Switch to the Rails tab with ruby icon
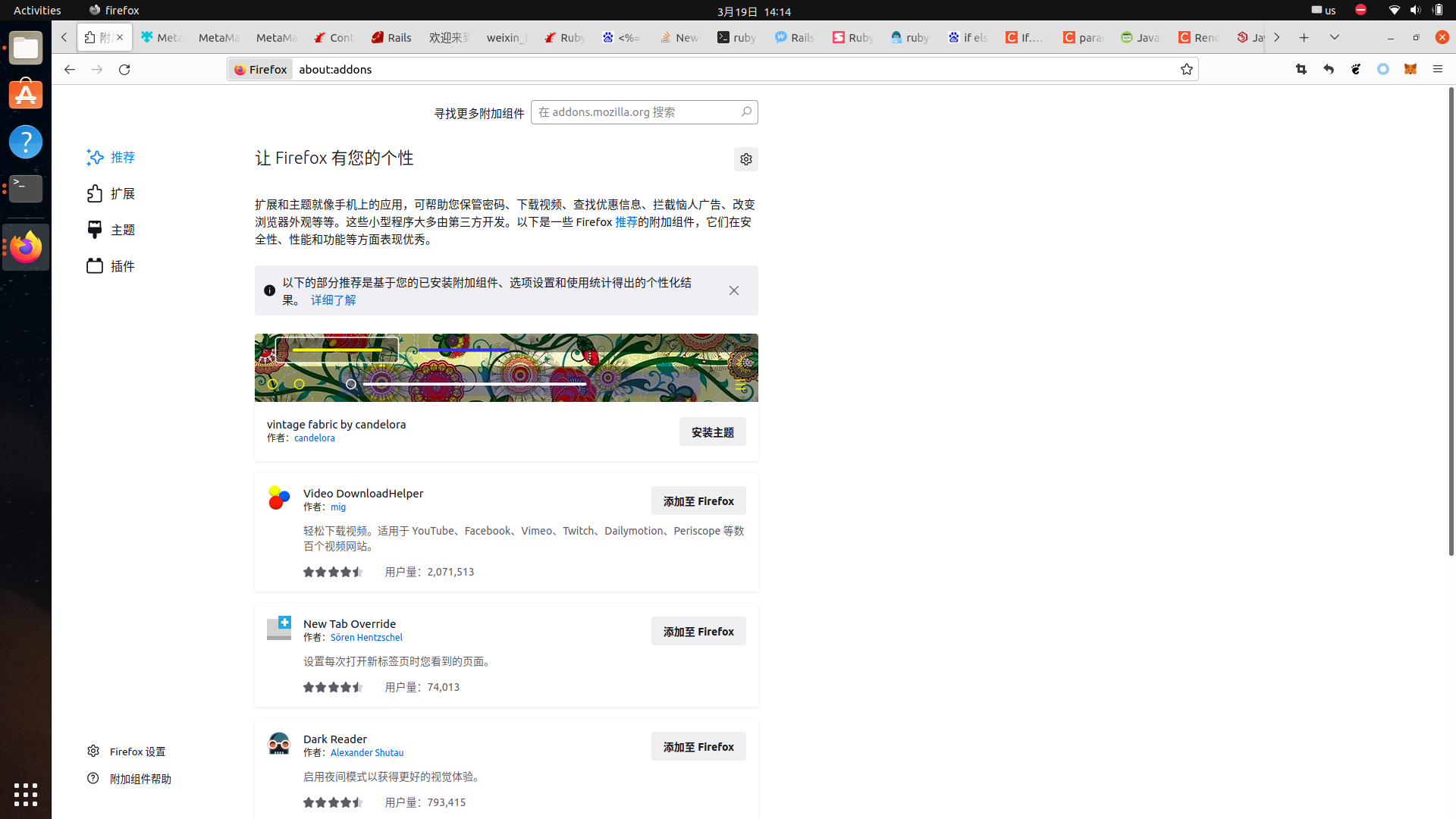1456x819 pixels. [x=392, y=37]
